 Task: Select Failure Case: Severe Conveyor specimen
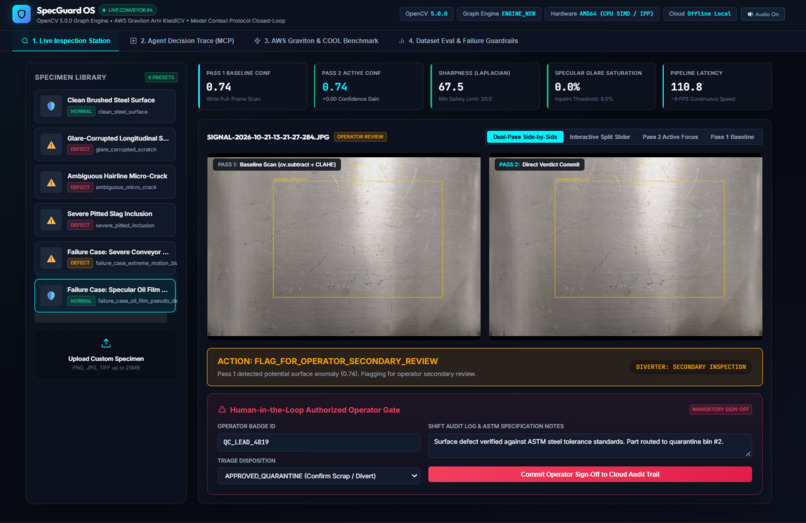[x=105, y=258]
